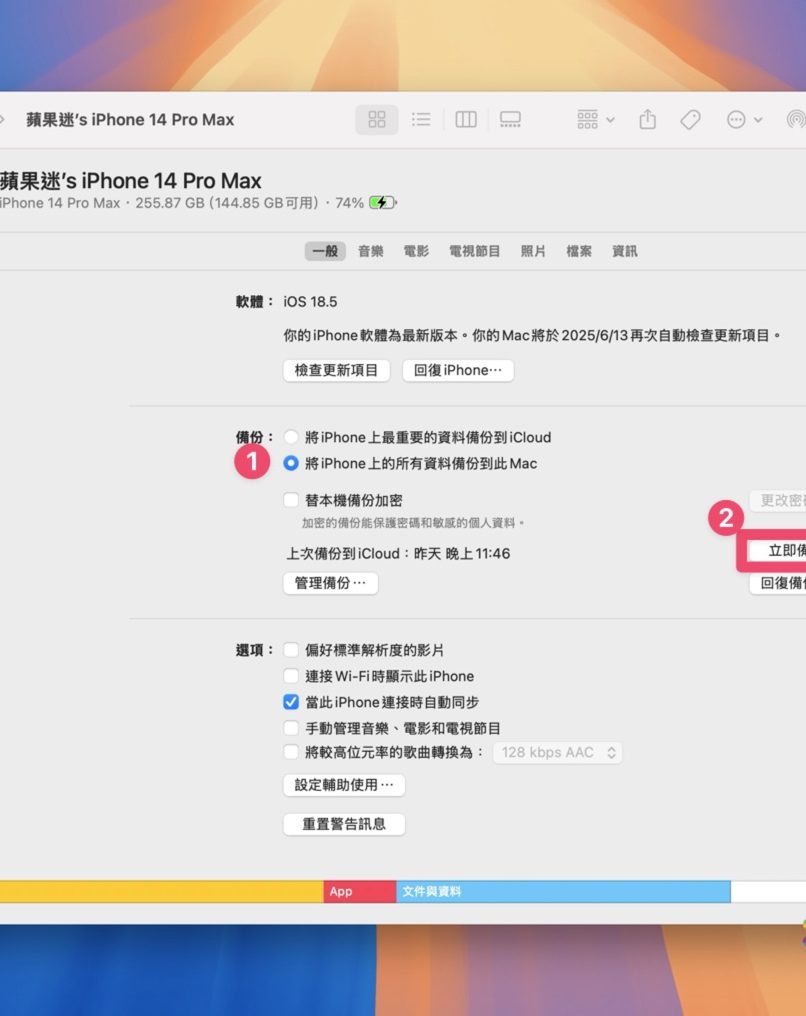Image resolution: width=806 pixels, height=1016 pixels.
Task: Disable automatic sync when iPhone connects
Action: [291, 702]
